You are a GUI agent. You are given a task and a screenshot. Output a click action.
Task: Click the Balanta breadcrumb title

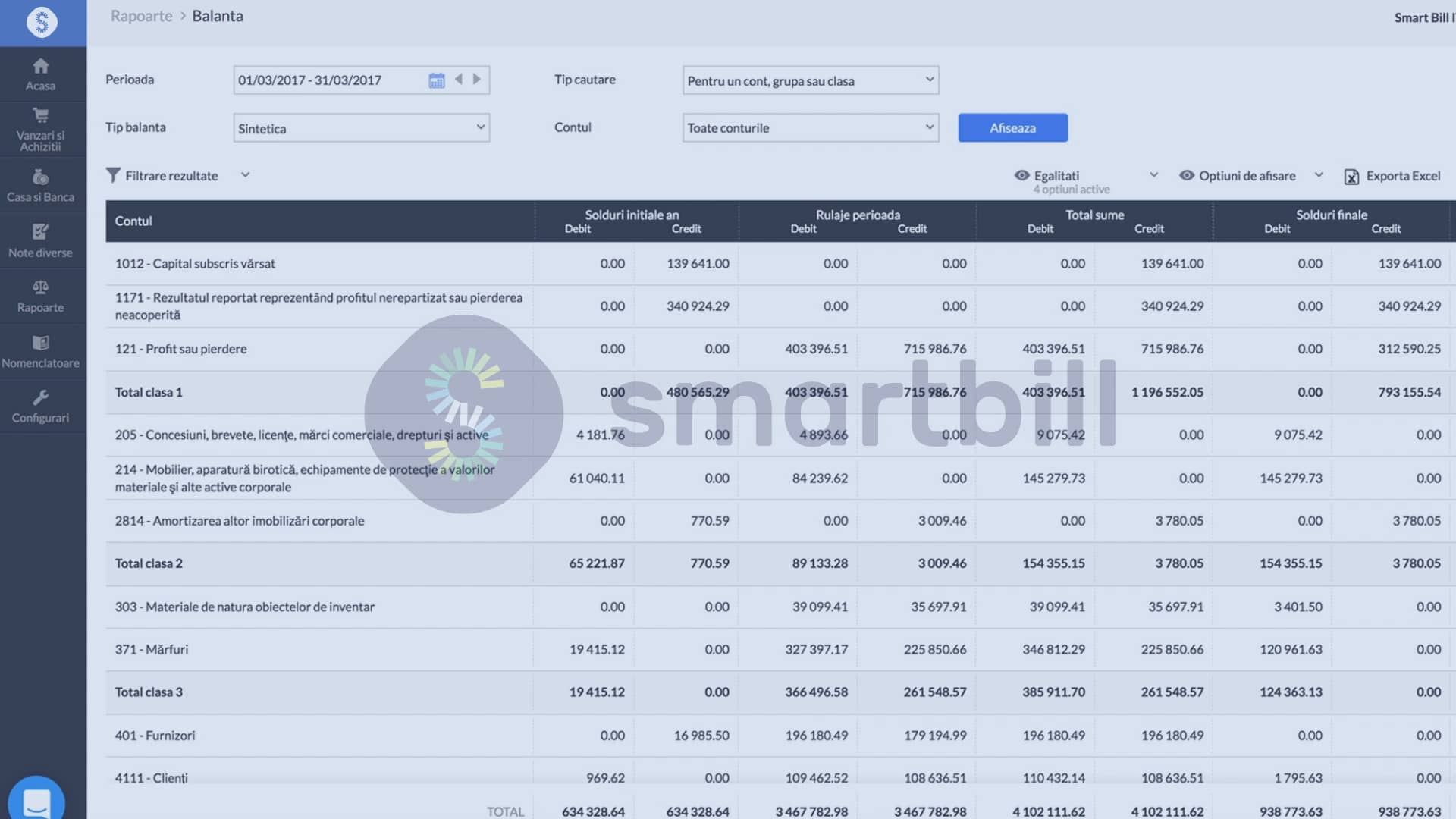[218, 15]
